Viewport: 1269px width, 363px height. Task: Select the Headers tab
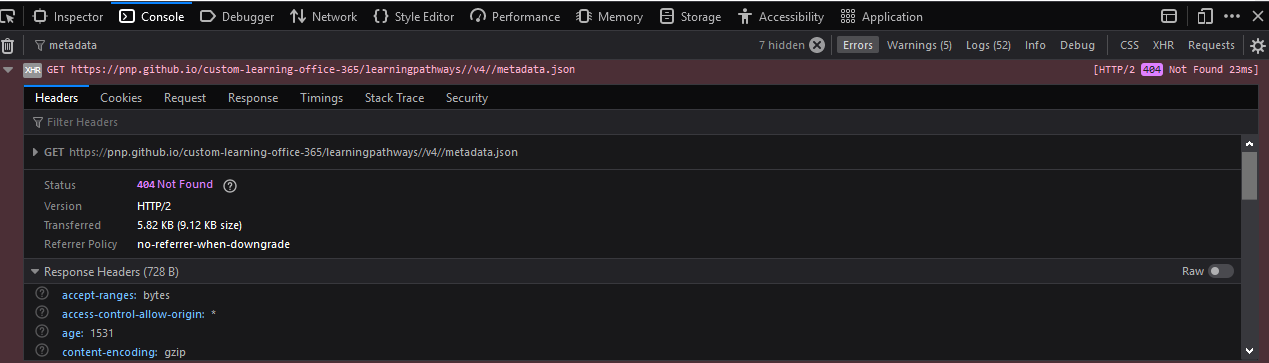pyautogui.click(x=56, y=98)
